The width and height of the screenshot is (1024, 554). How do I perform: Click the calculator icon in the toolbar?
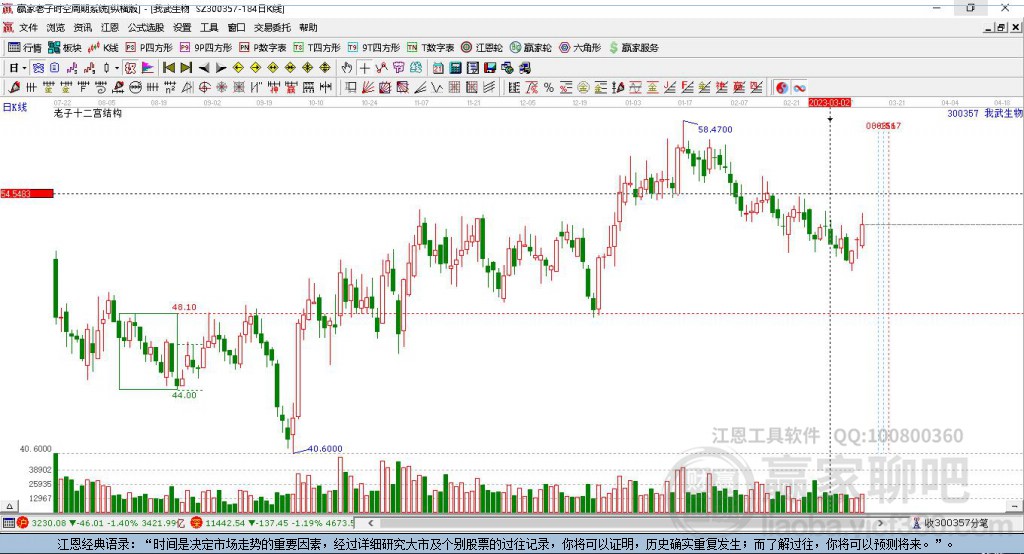455,68
